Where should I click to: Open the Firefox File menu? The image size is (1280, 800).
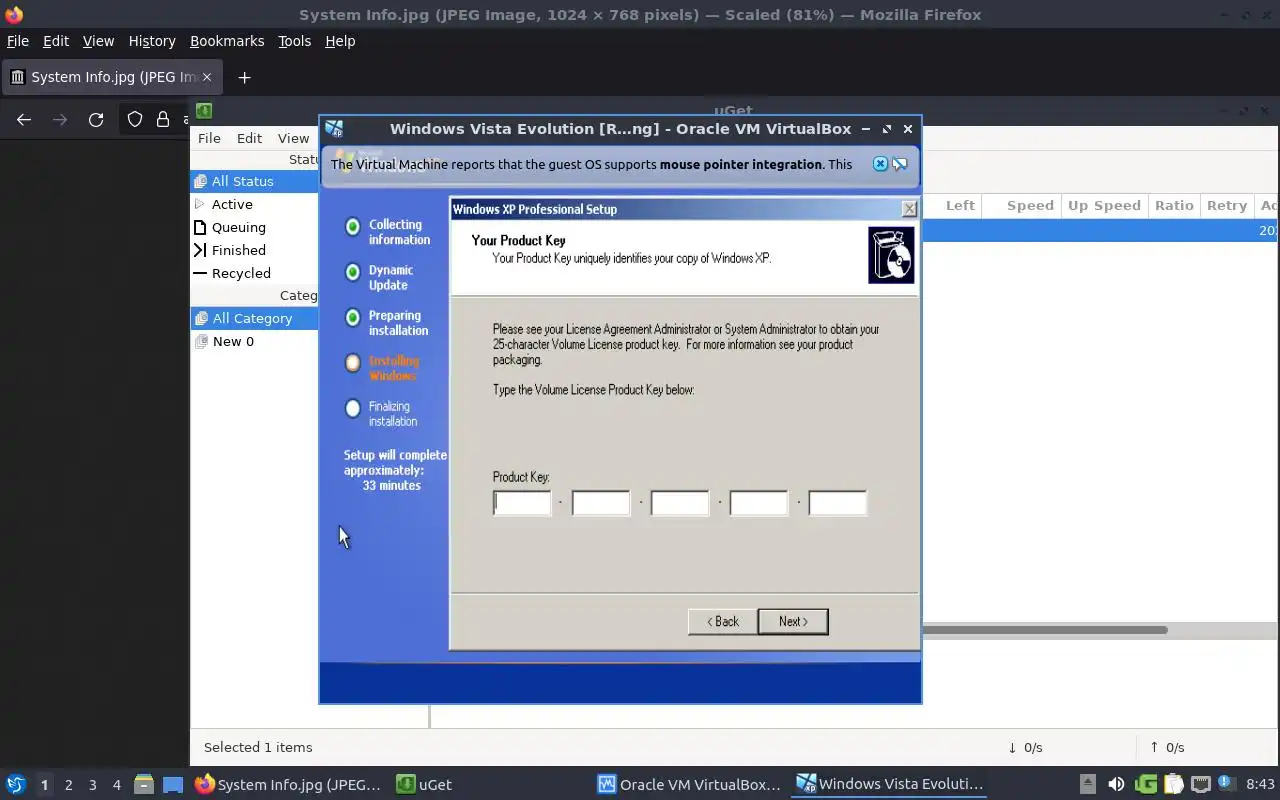coord(18,41)
